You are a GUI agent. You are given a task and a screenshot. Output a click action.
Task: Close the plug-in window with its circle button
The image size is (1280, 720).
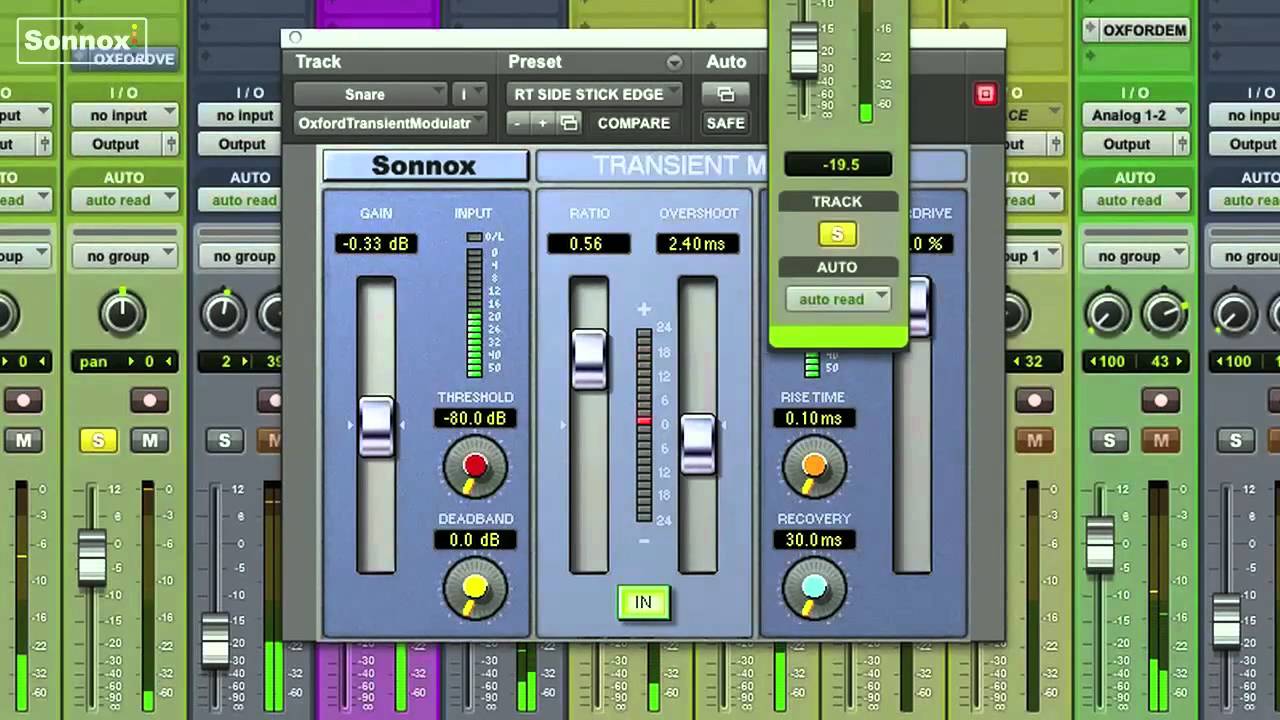(x=294, y=38)
